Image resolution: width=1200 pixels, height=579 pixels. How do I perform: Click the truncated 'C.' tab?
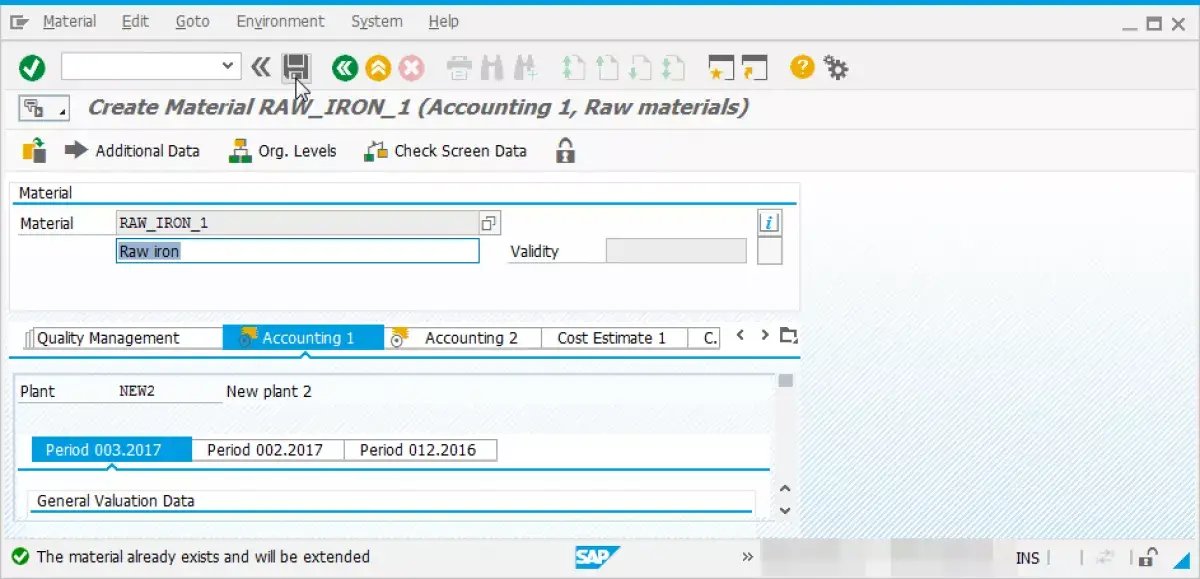click(x=705, y=338)
